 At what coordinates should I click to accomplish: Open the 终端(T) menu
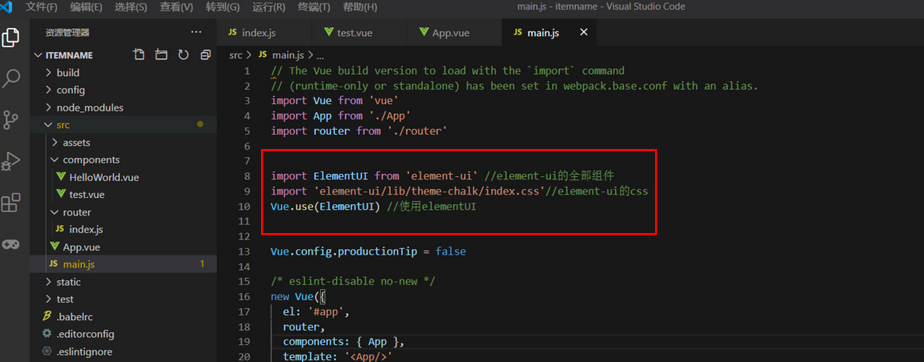click(x=314, y=7)
